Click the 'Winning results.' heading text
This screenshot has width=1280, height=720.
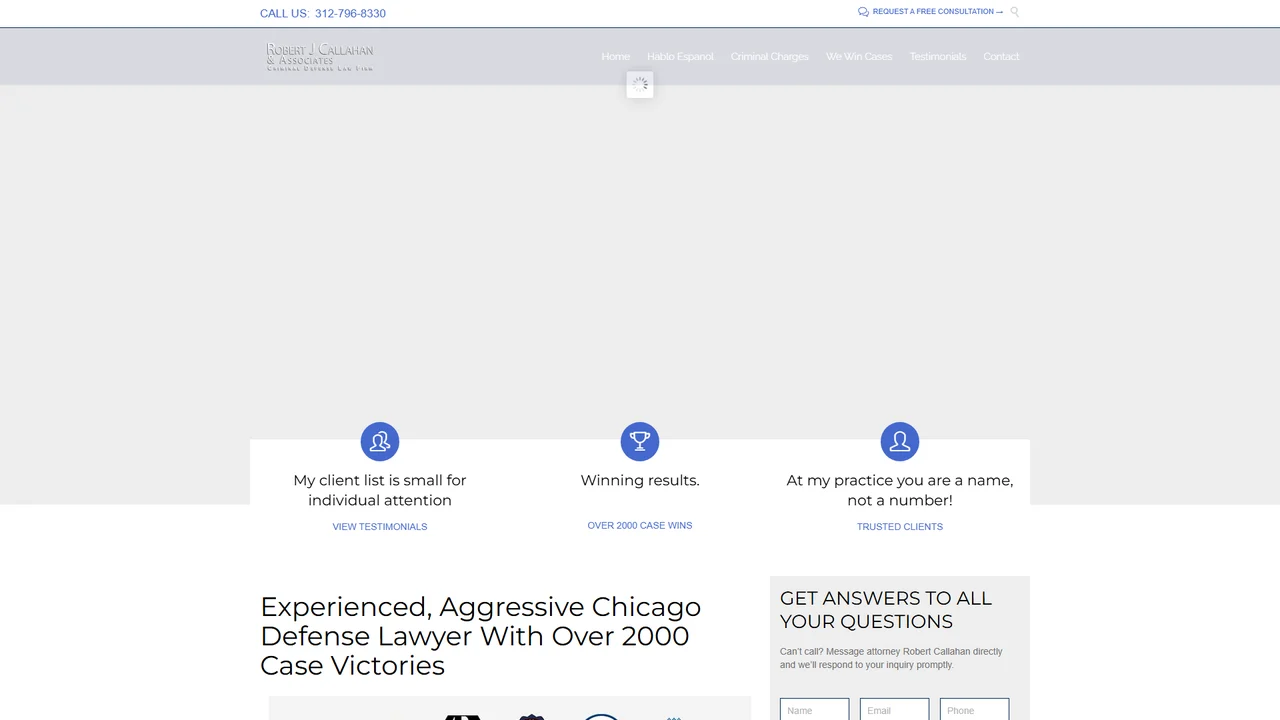(640, 481)
